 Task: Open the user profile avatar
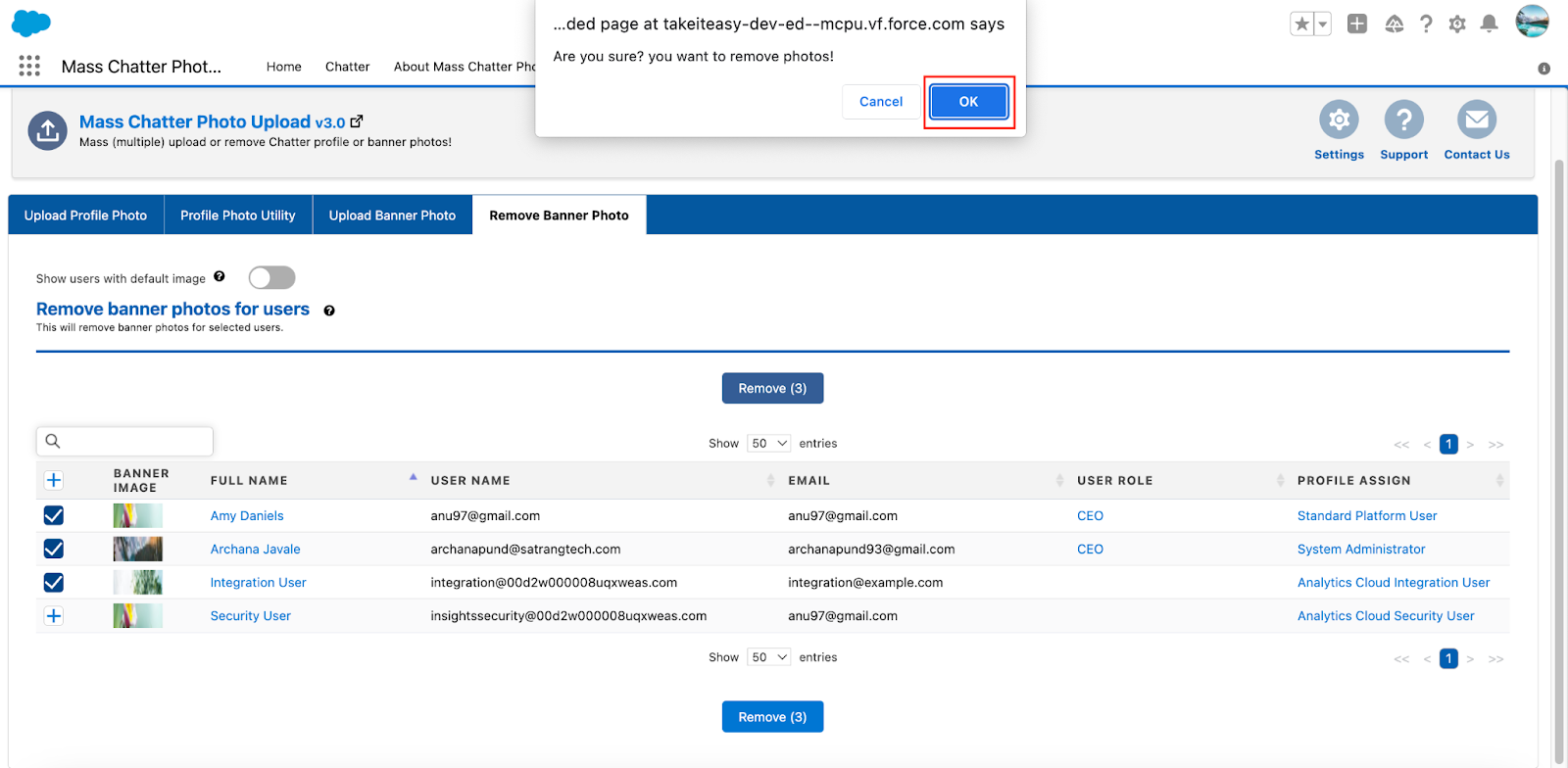1532,22
